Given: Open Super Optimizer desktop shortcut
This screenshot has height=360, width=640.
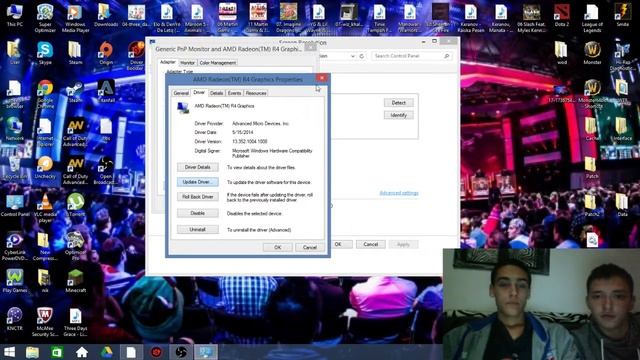Looking at the screenshot, I should coord(45,18).
